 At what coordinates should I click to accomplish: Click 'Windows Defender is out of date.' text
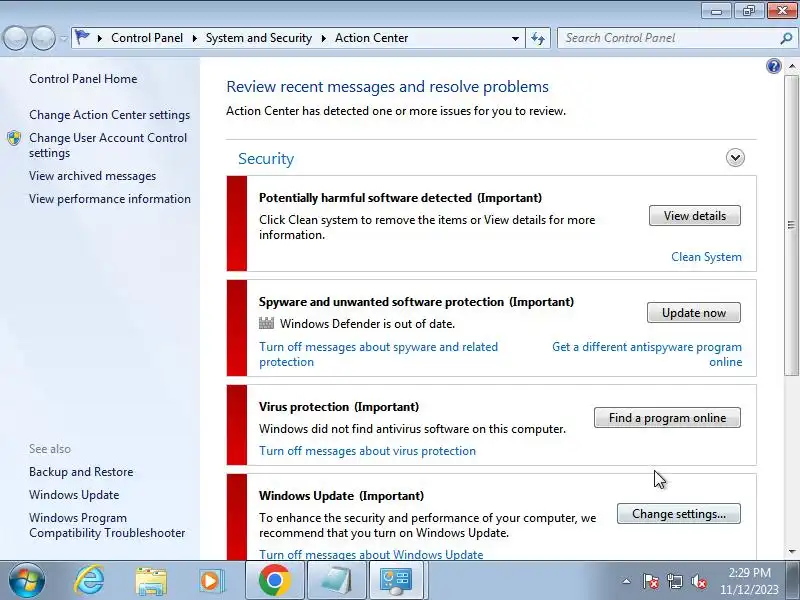[x=367, y=324]
